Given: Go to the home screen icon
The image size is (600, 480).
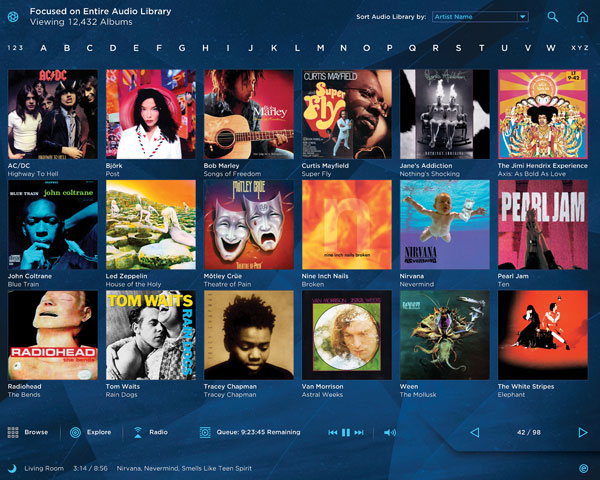Looking at the screenshot, I should [x=582, y=17].
